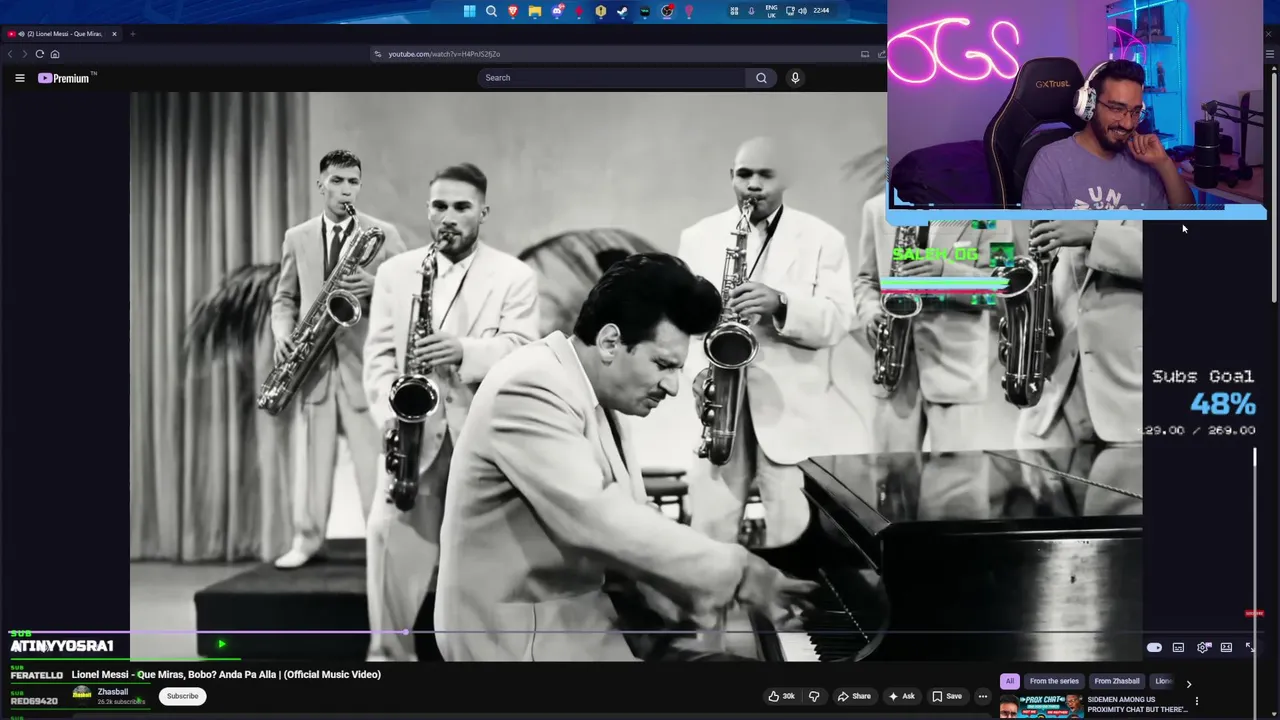Open options menu for Sidemen Among Us video

click(1197, 702)
